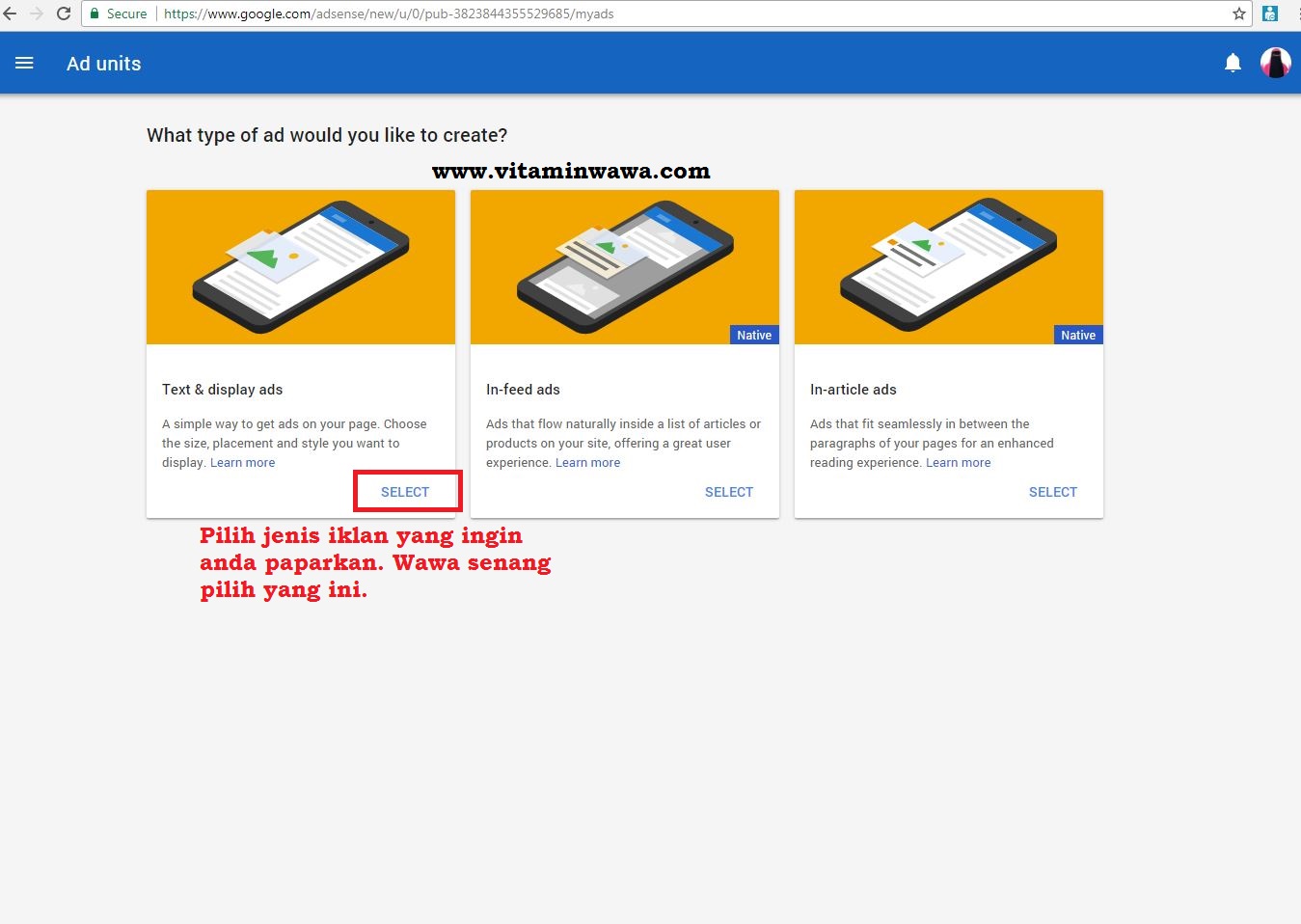Click the browser forward arrow
The width and height of the screenshot is (1301, 924).
point(37,14)
